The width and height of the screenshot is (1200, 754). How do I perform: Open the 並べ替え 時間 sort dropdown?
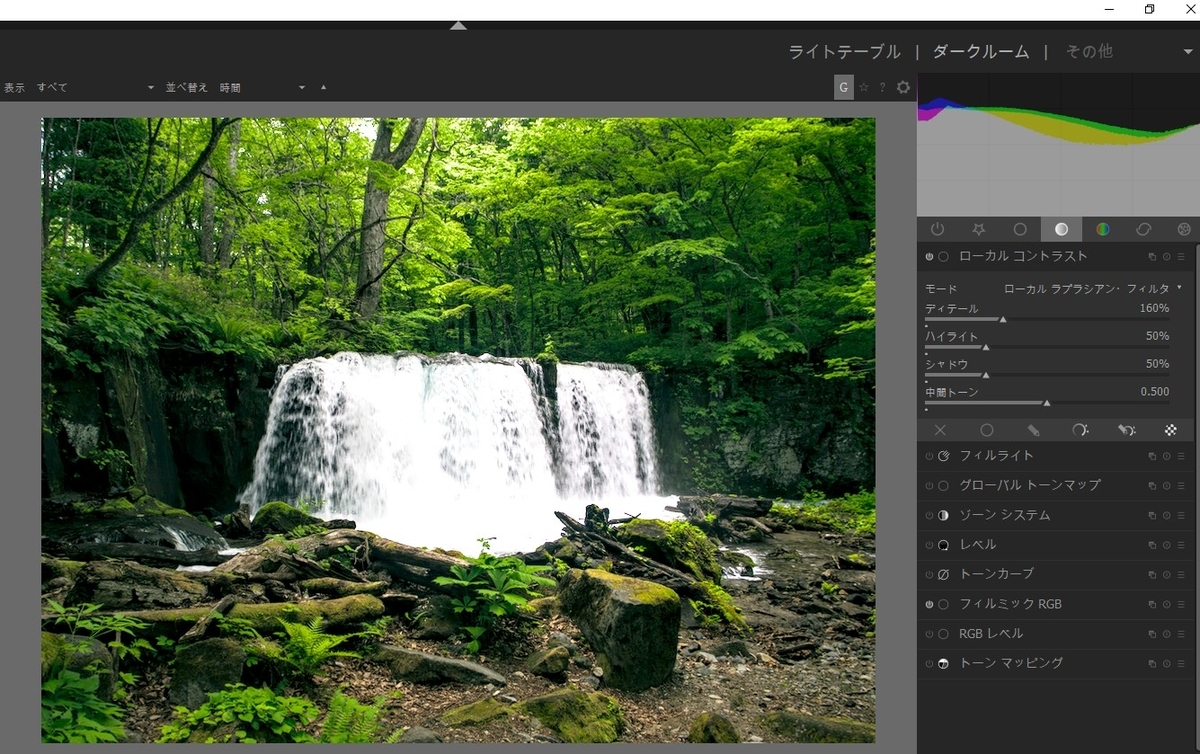coord(262,88)
